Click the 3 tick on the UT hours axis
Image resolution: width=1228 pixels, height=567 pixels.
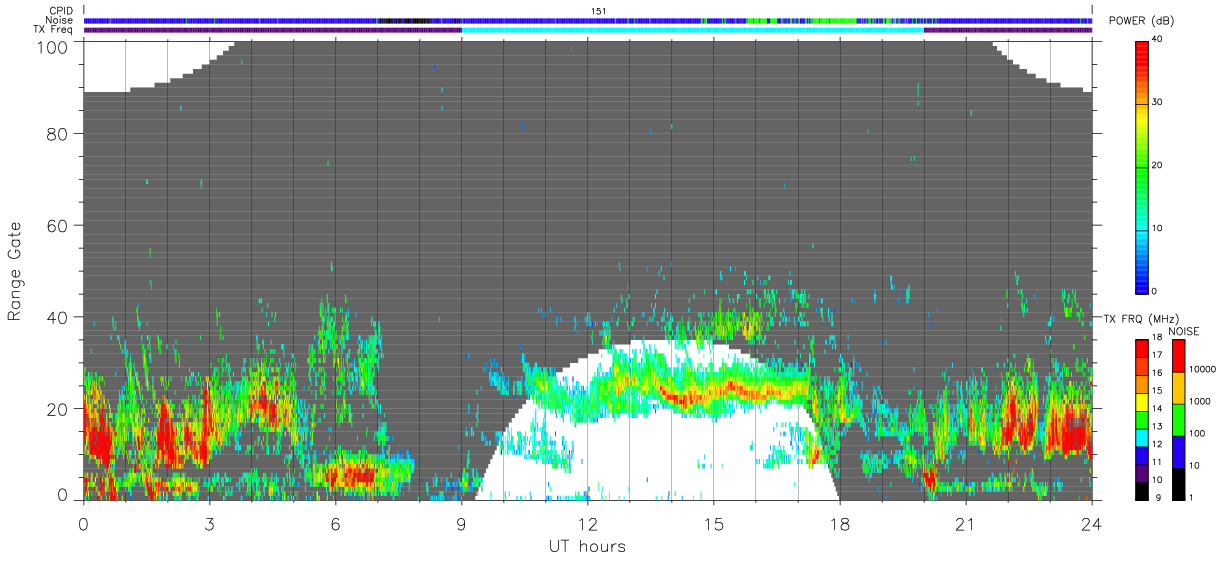pos(209,524)
